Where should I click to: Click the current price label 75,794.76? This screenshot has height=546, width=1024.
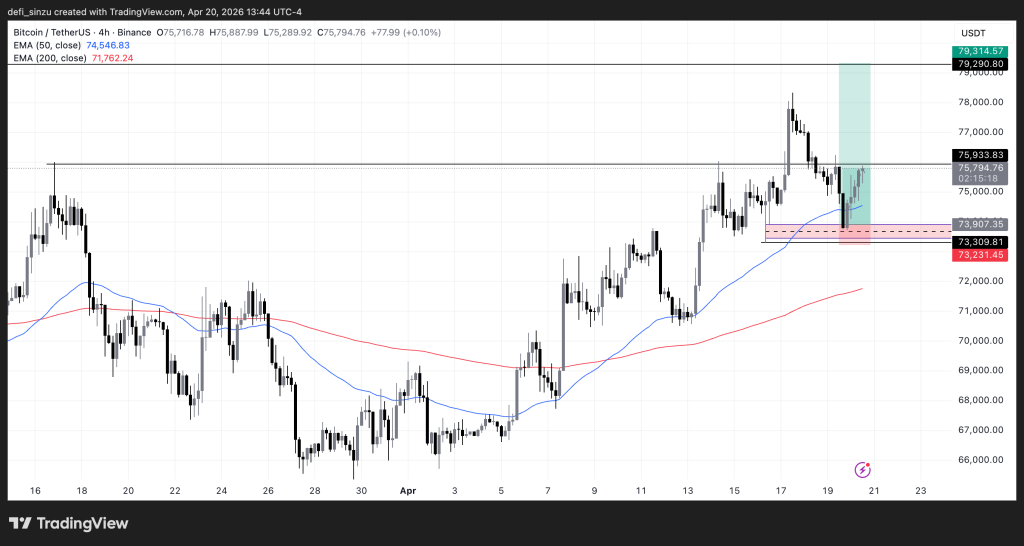980,168
